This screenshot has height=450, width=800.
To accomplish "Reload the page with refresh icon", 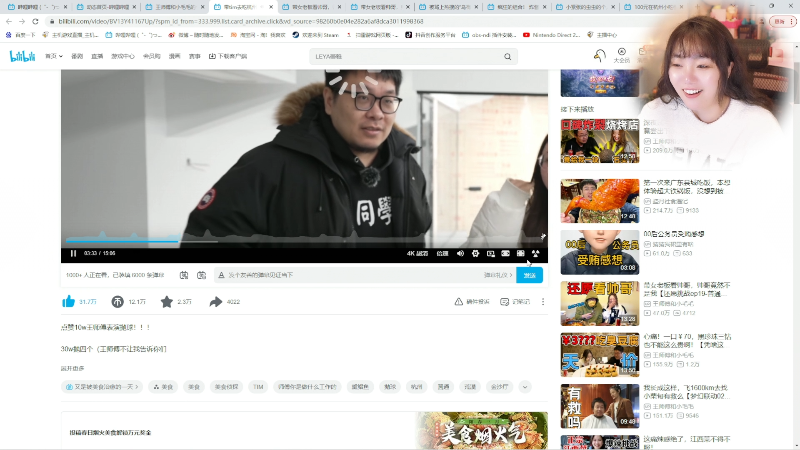I will [35, 21].
